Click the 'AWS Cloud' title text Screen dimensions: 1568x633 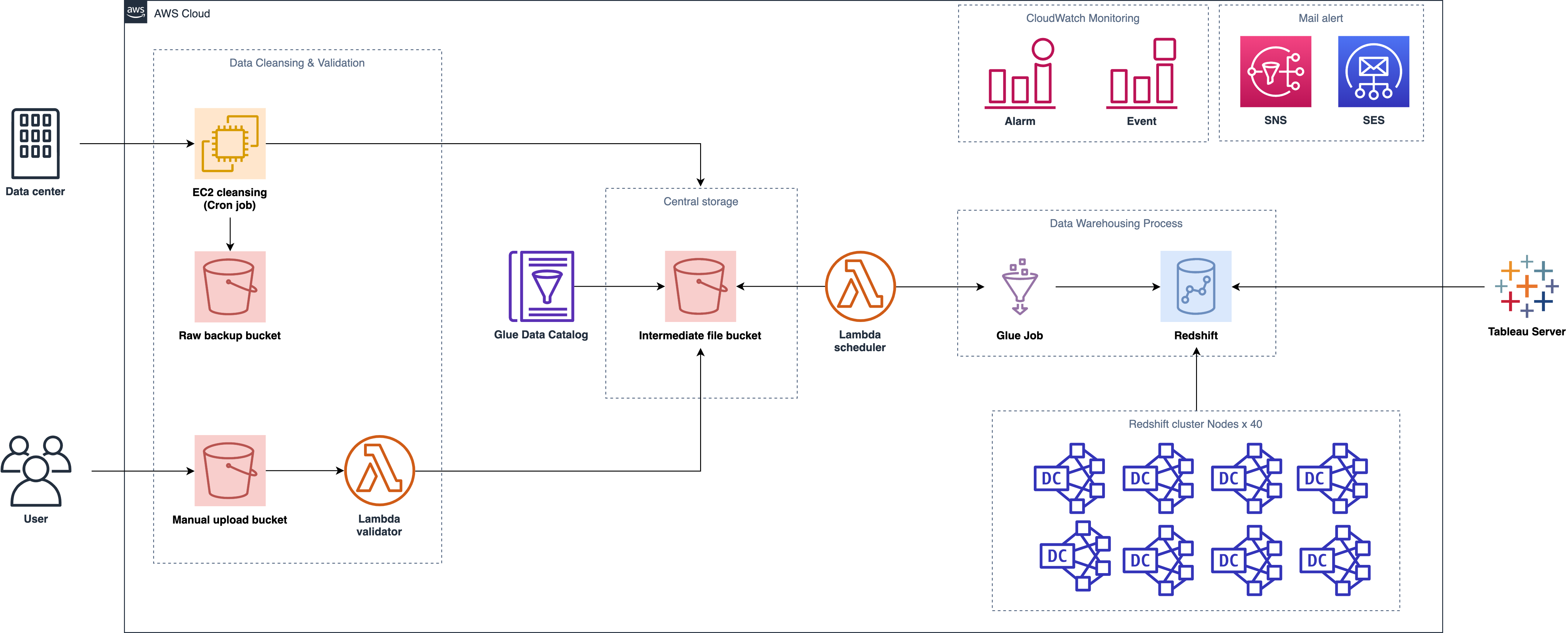tap(182, 13)
